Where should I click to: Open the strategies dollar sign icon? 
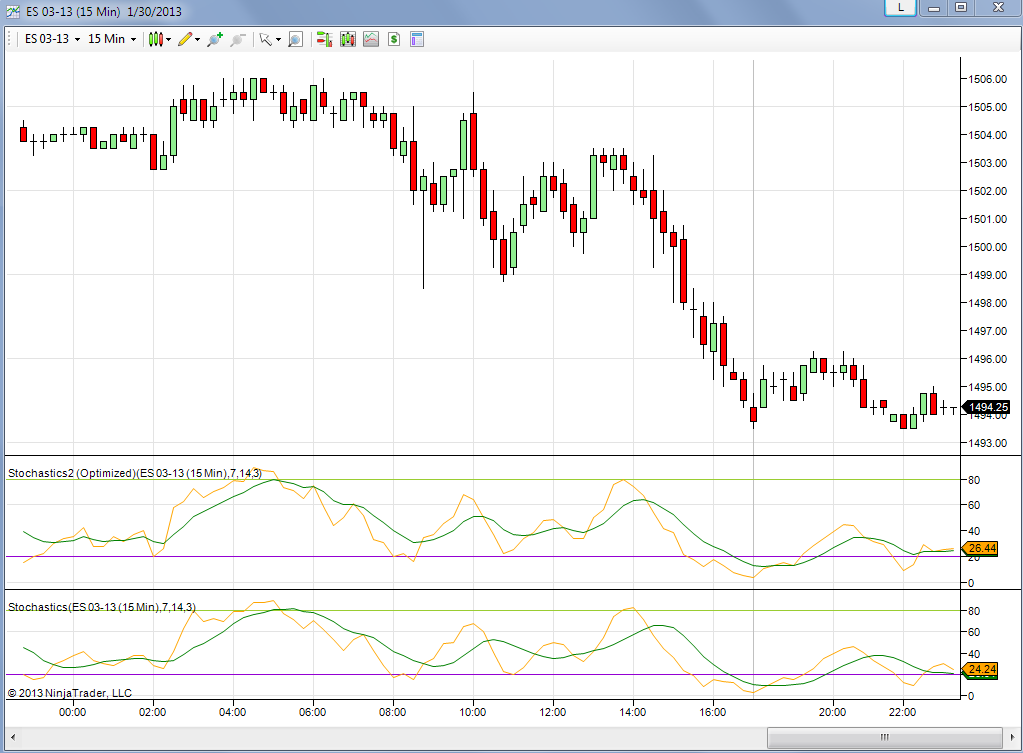click(x=393, y=39)
